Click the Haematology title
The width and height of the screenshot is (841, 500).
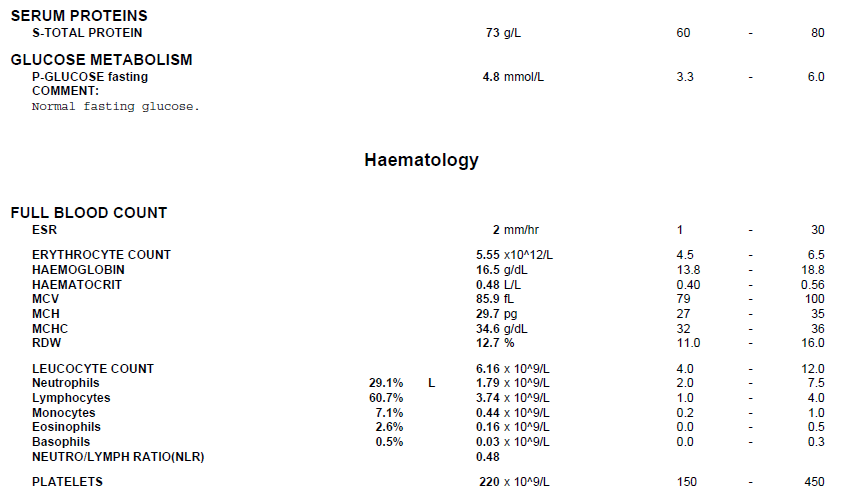click(x=422, y=160)
